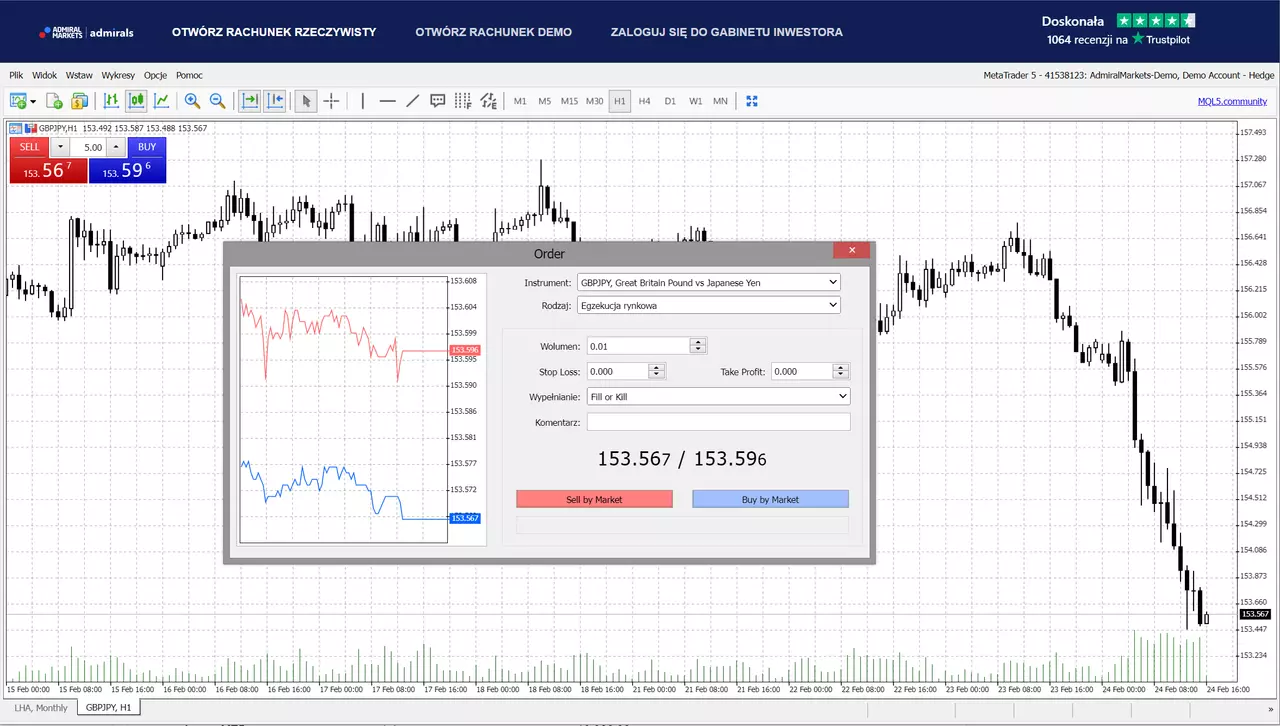
Task: Open the Wstaw menu
Action: [79, 75]
